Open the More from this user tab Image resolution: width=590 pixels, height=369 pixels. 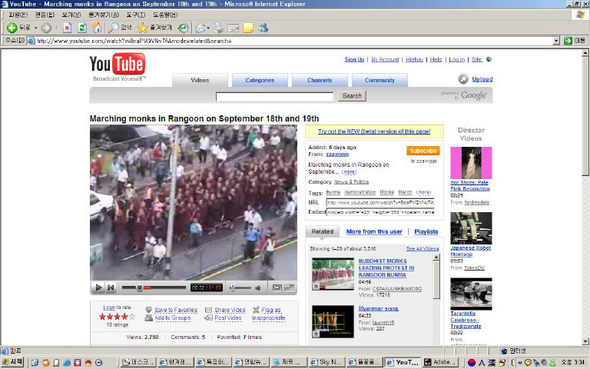click(374, 232)
